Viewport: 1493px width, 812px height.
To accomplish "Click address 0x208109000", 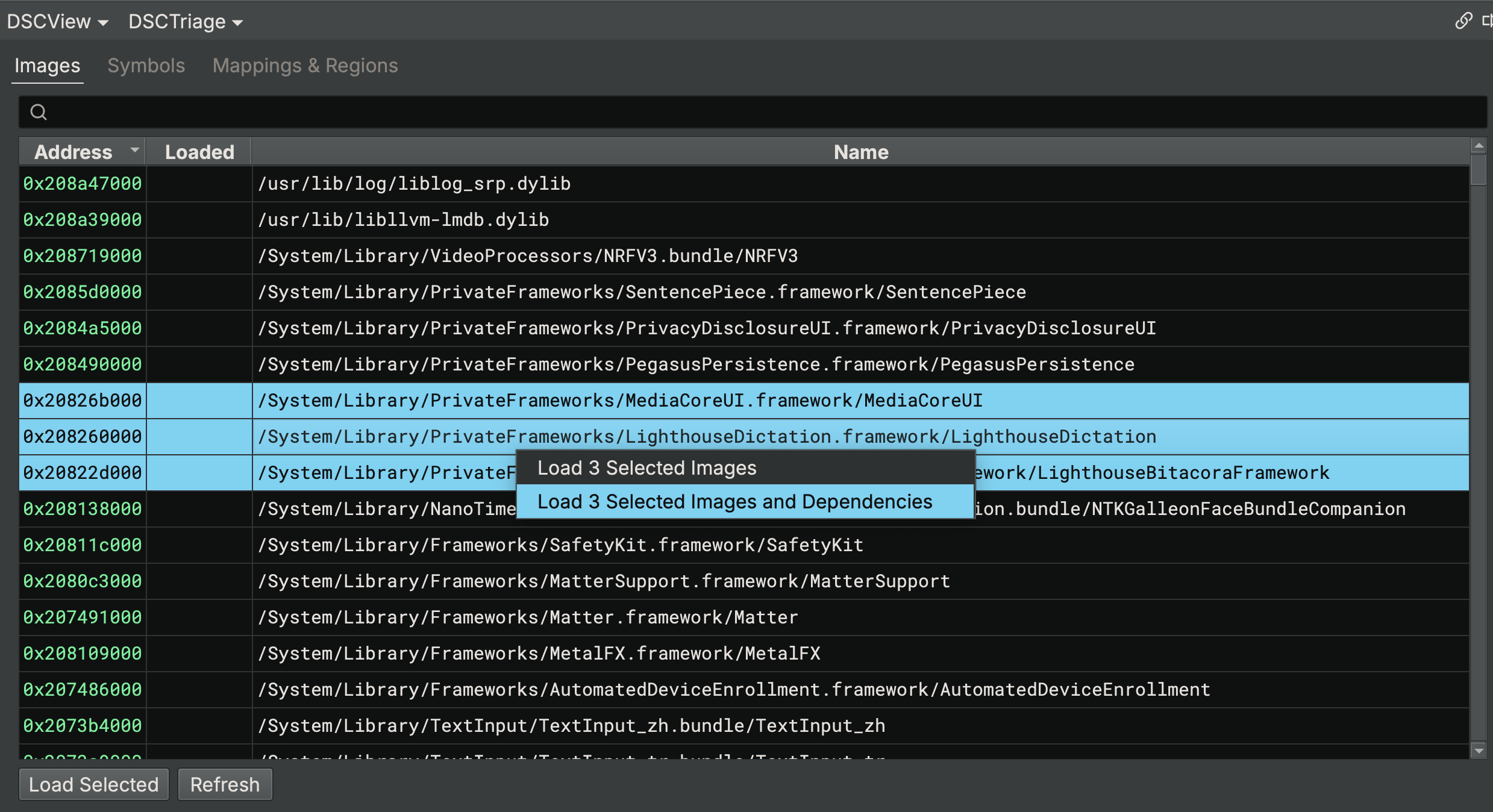I will pyautogui.click(x=83, y=654).
